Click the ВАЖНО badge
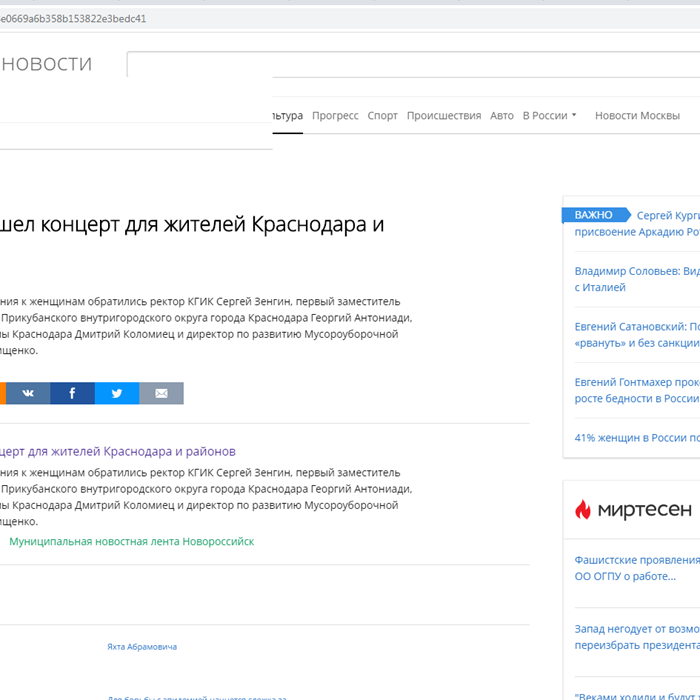Viewport: 700px width, 700px height. click(x=596, y=215)
